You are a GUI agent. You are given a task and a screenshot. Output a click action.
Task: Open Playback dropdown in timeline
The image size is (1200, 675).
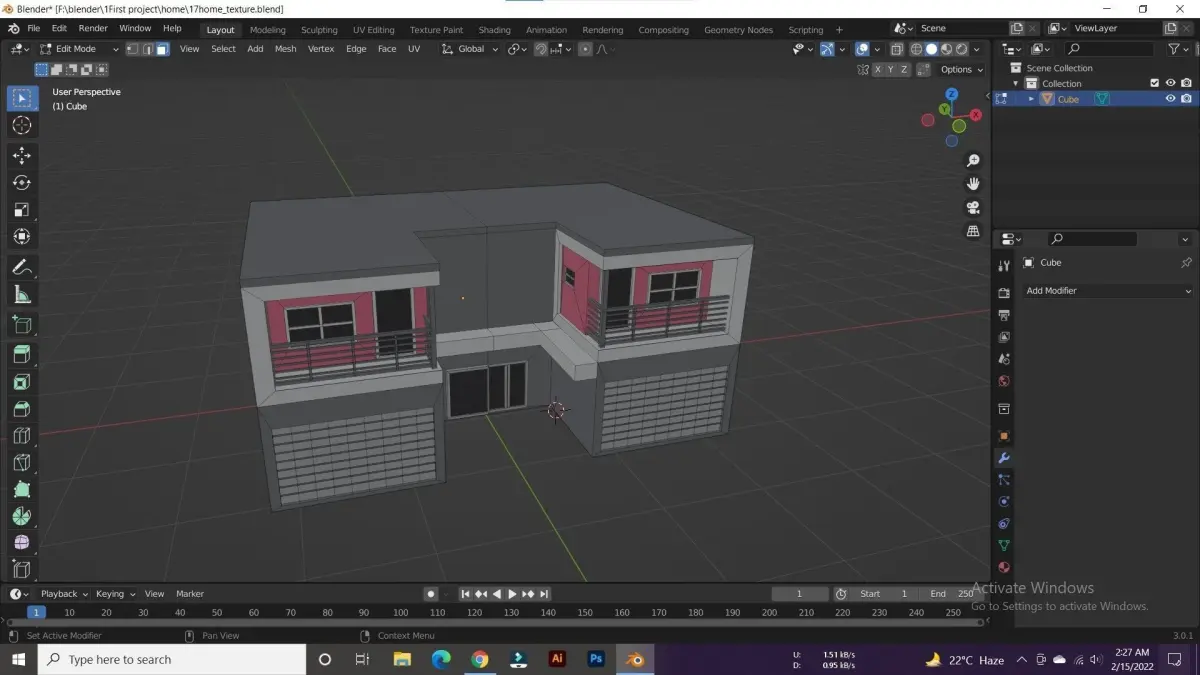pos(64,594)
